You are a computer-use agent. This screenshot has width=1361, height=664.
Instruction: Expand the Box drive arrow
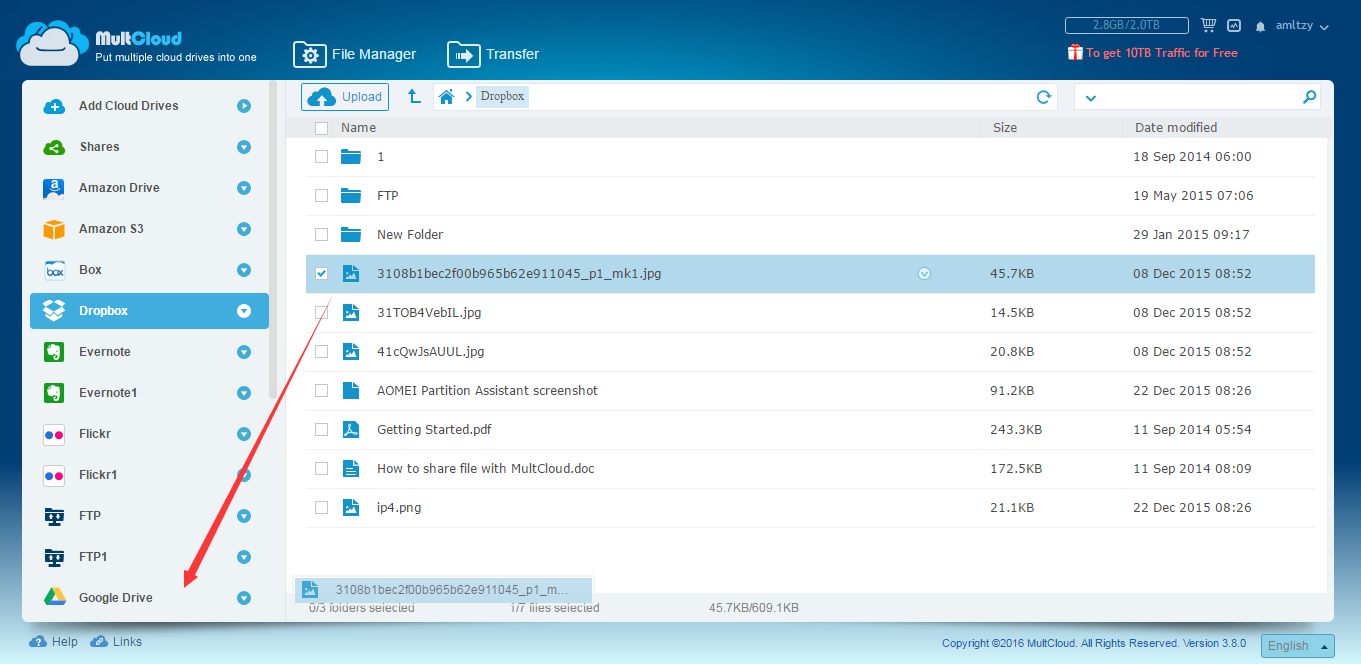tap(244, 270)
